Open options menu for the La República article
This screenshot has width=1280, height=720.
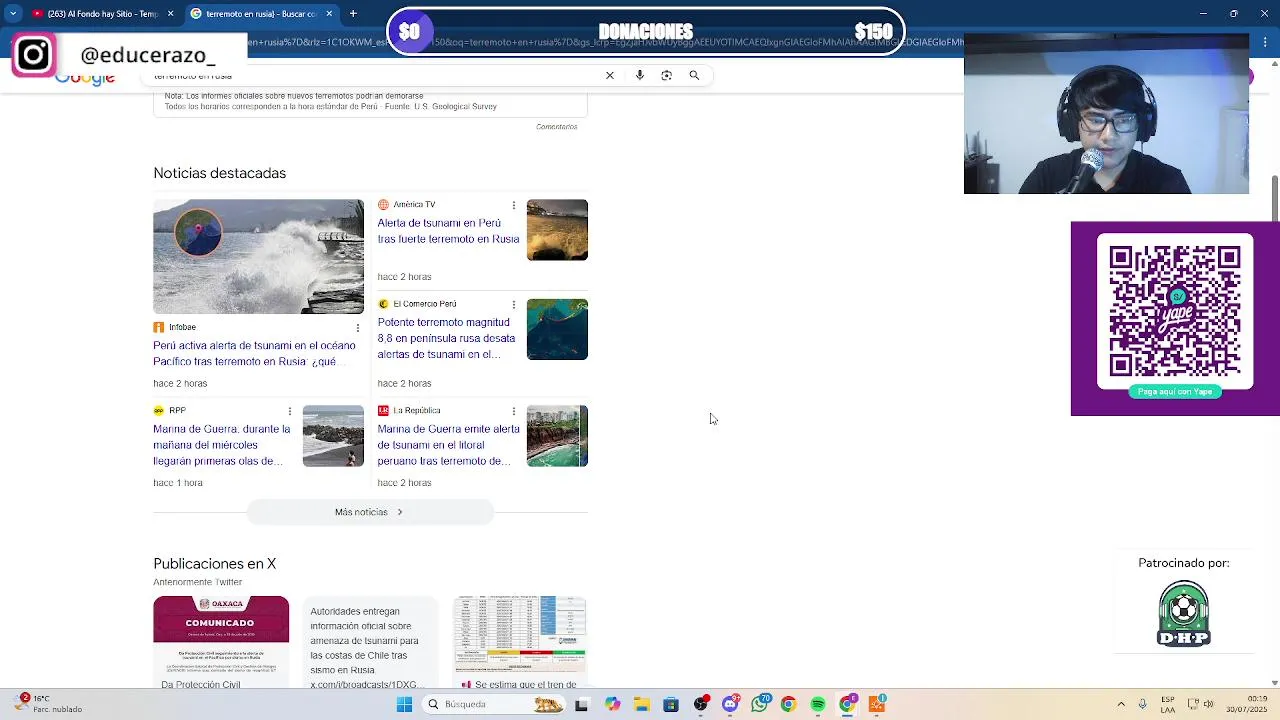[514, 411]
